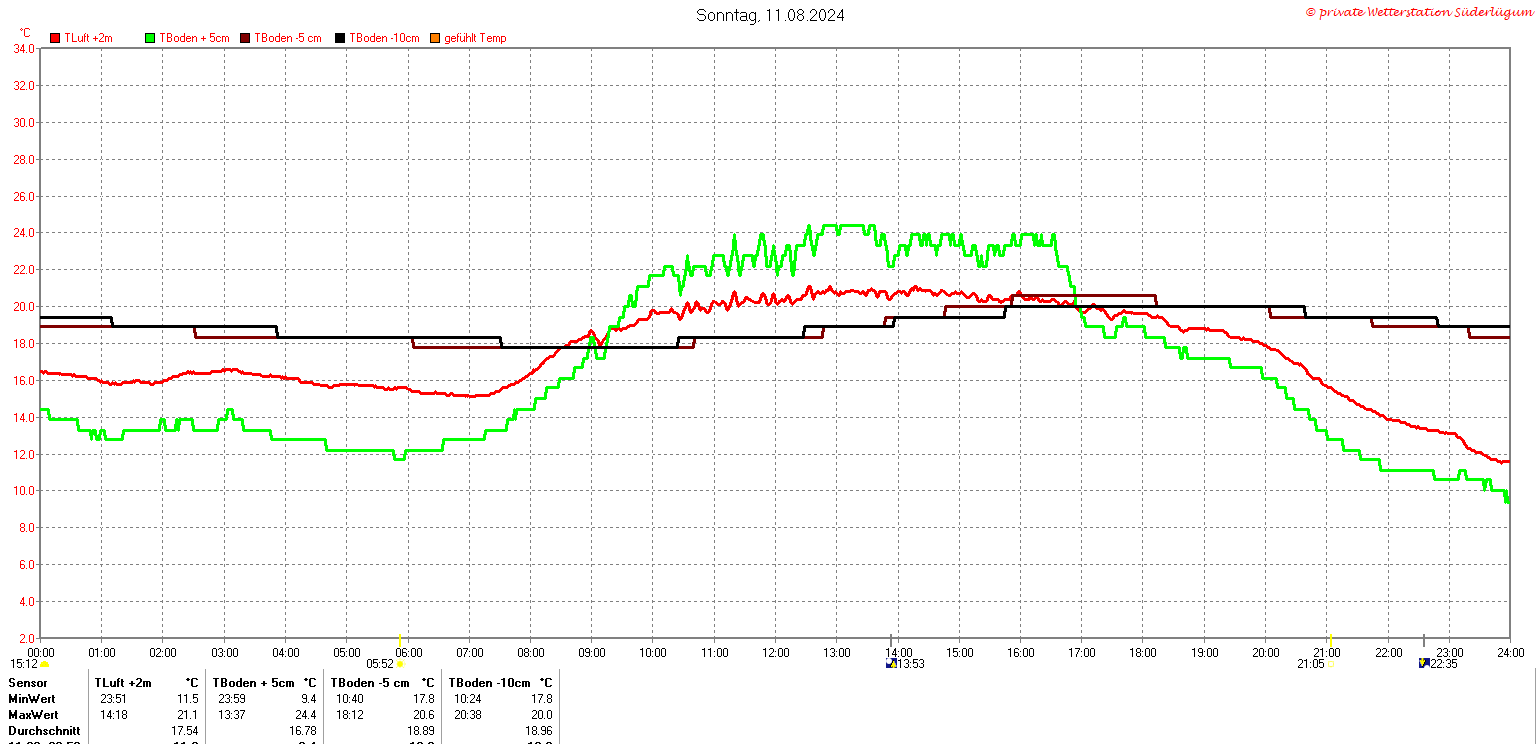Click the sunrise icon at 05:52
1536x744 pixels.
point(400,664)
